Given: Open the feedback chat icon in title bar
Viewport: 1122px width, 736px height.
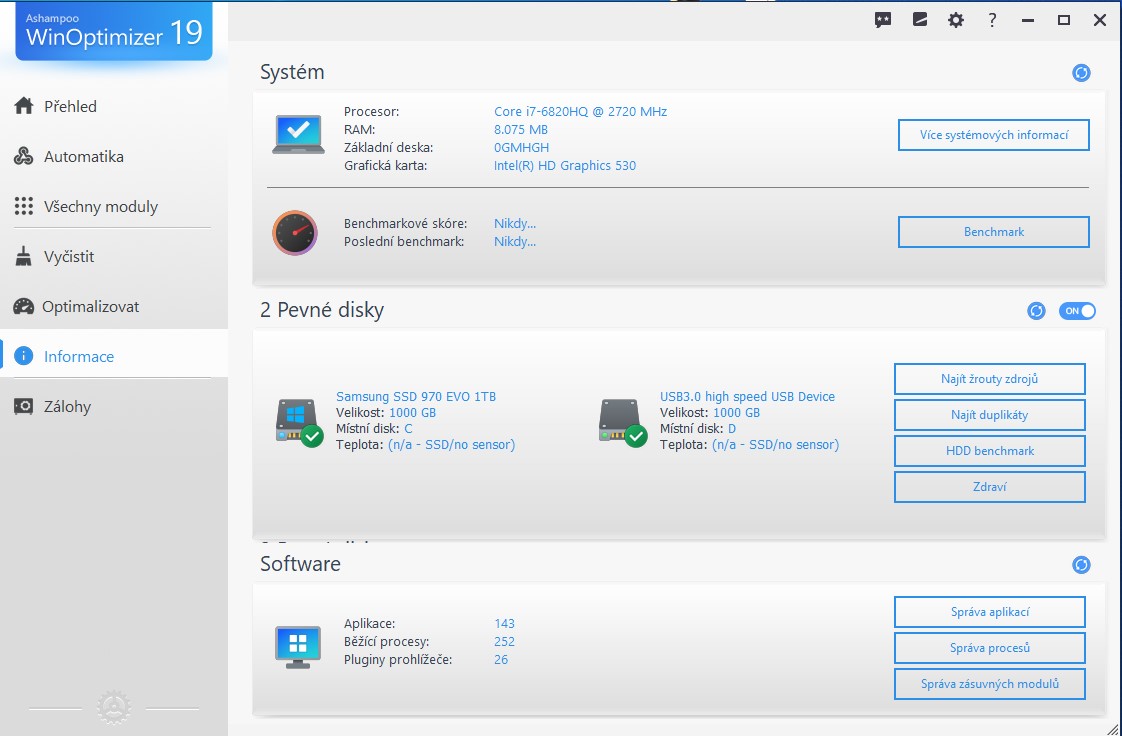Looking at the screenshot, I should tap(883, 20).
